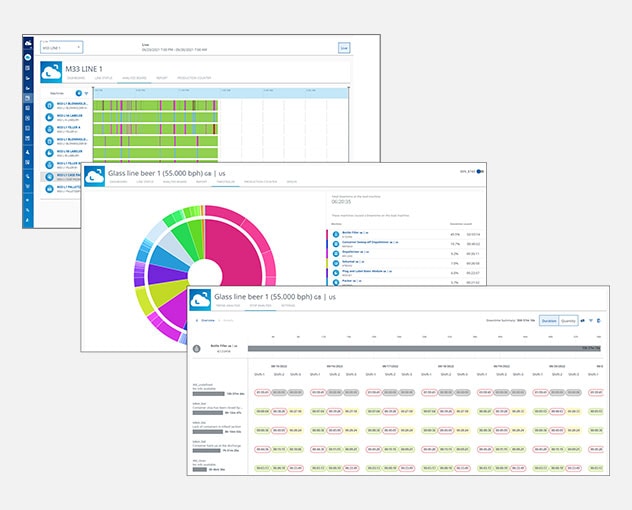The height and width of the screenshot is (510, 632).
Task: Click the Bottle Filler machine icon in stop analysis
Action: tap(197, 349)
